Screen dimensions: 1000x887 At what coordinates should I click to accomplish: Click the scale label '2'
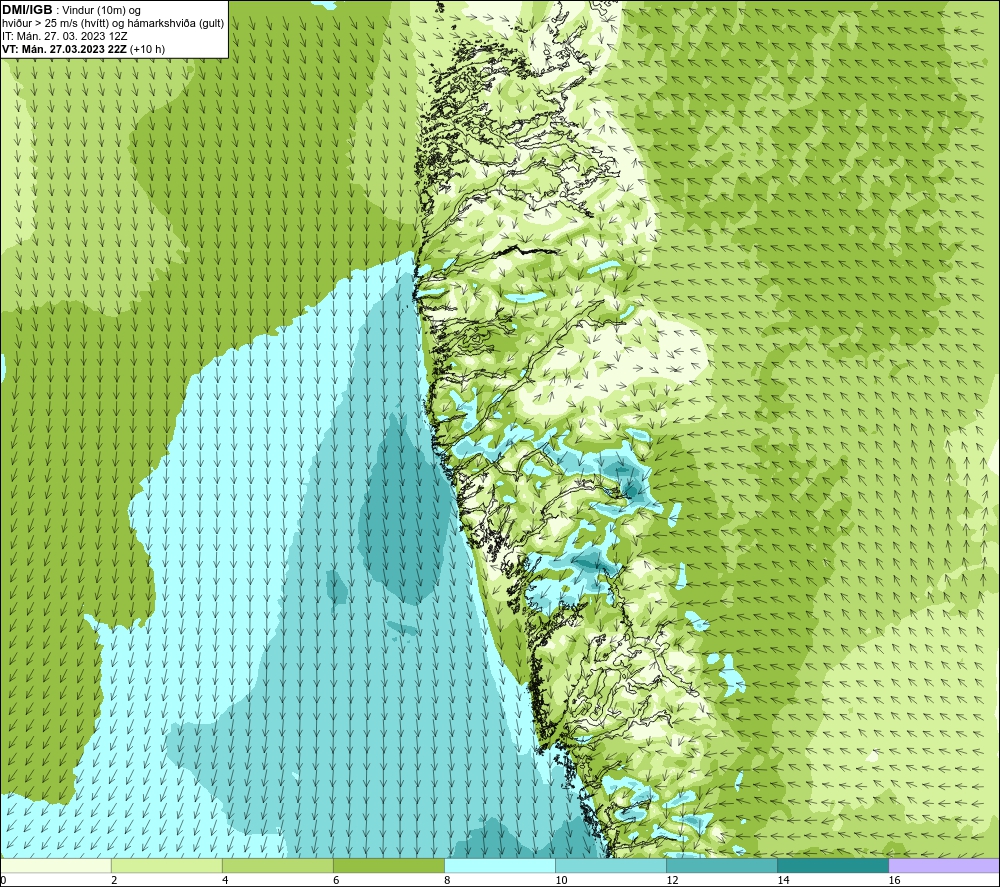[x=114, y=880]
